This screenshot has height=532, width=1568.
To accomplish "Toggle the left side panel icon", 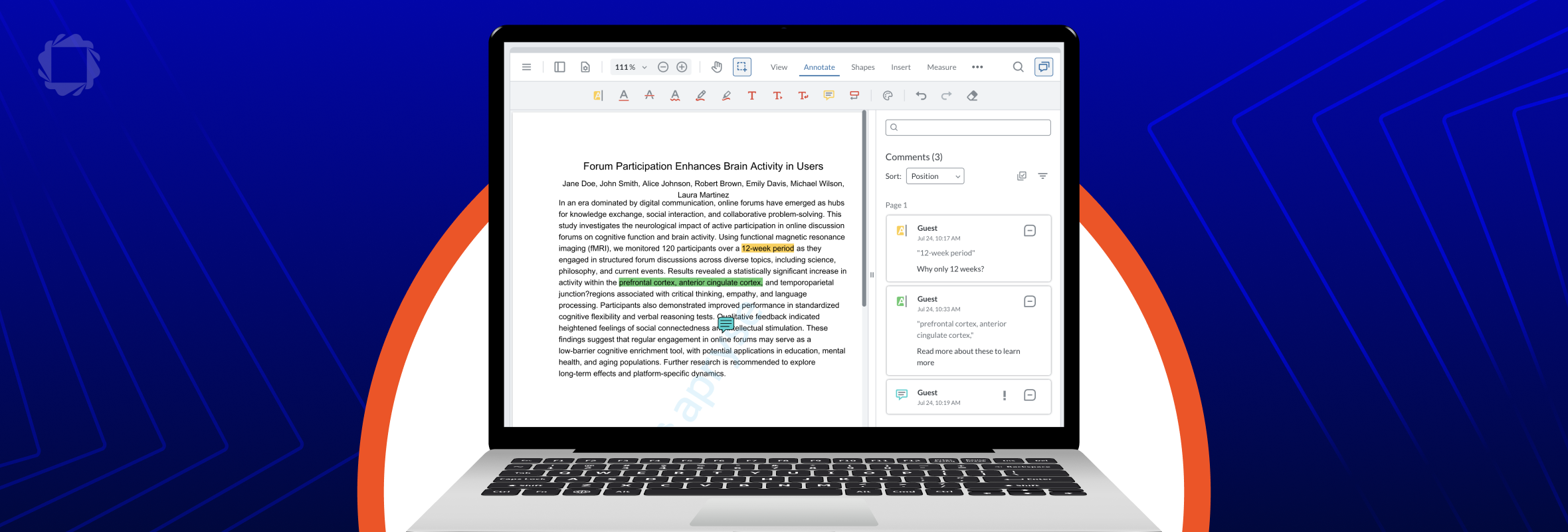I will pos(559,67).
